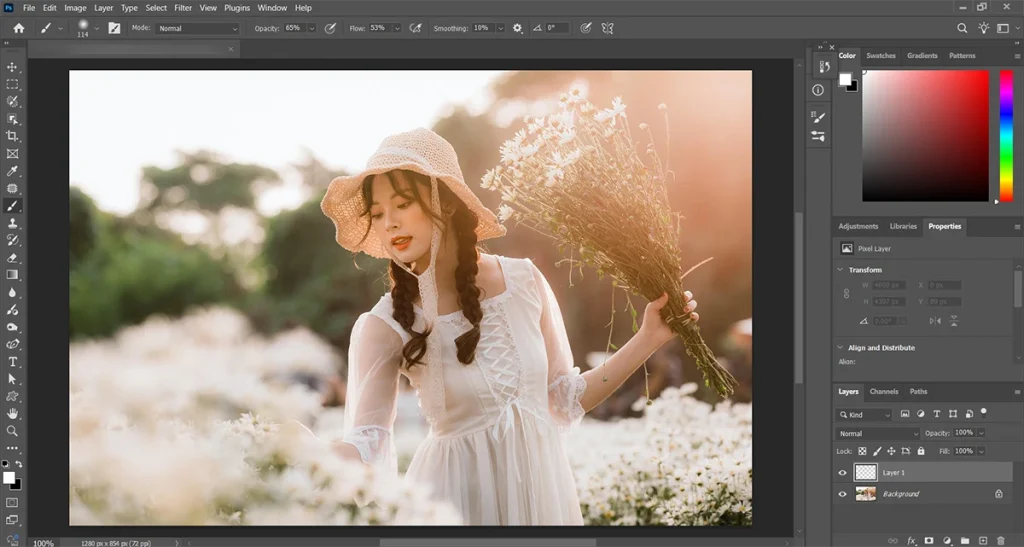This screenshot has width=1024, height=547.
Task: Click the hue spectrum slider strip
Action: coord(1006,135)
